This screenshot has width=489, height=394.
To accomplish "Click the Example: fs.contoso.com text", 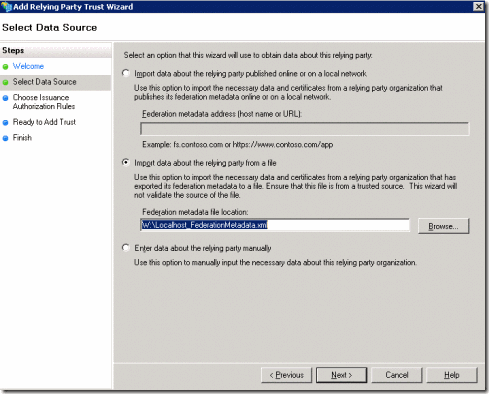I will (238, 144).
